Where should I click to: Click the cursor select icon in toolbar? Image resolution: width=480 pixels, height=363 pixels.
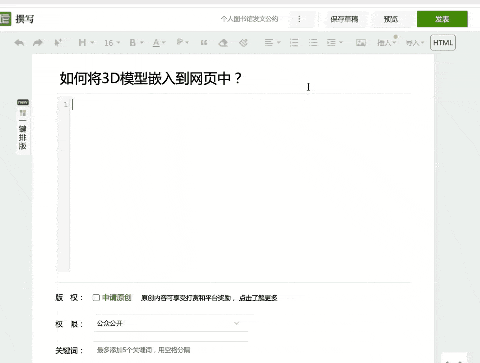(58, 43)
